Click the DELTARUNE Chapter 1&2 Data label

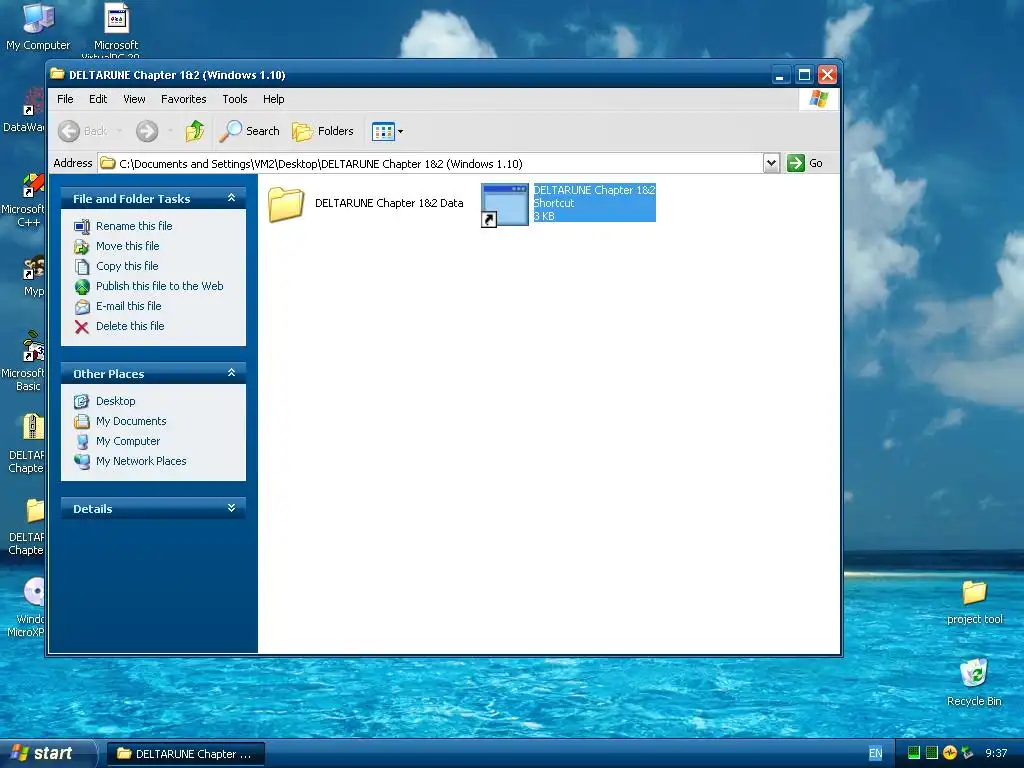tap(389, 203)
